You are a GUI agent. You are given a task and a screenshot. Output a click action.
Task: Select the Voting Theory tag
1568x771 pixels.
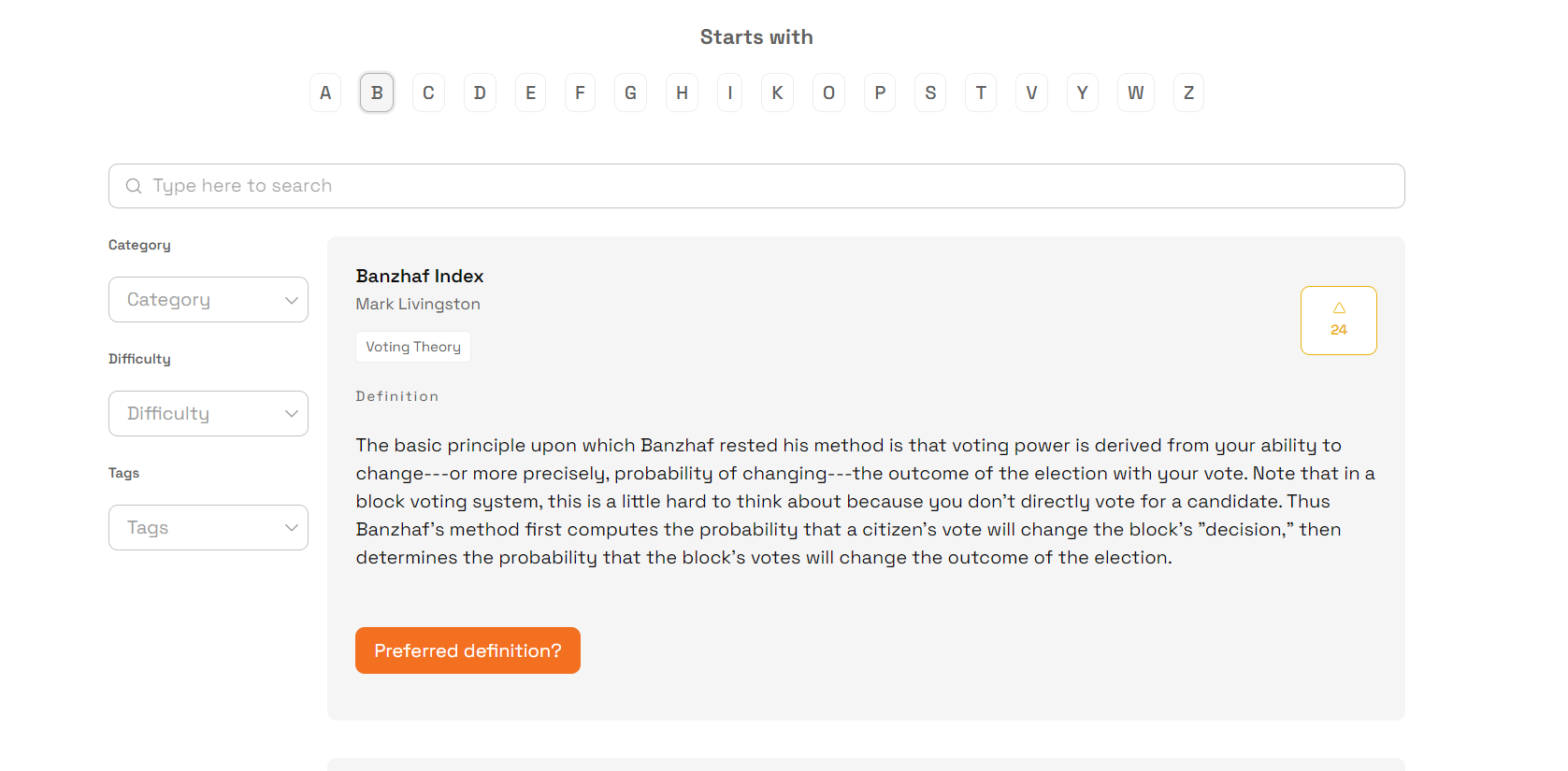(413, 347)
